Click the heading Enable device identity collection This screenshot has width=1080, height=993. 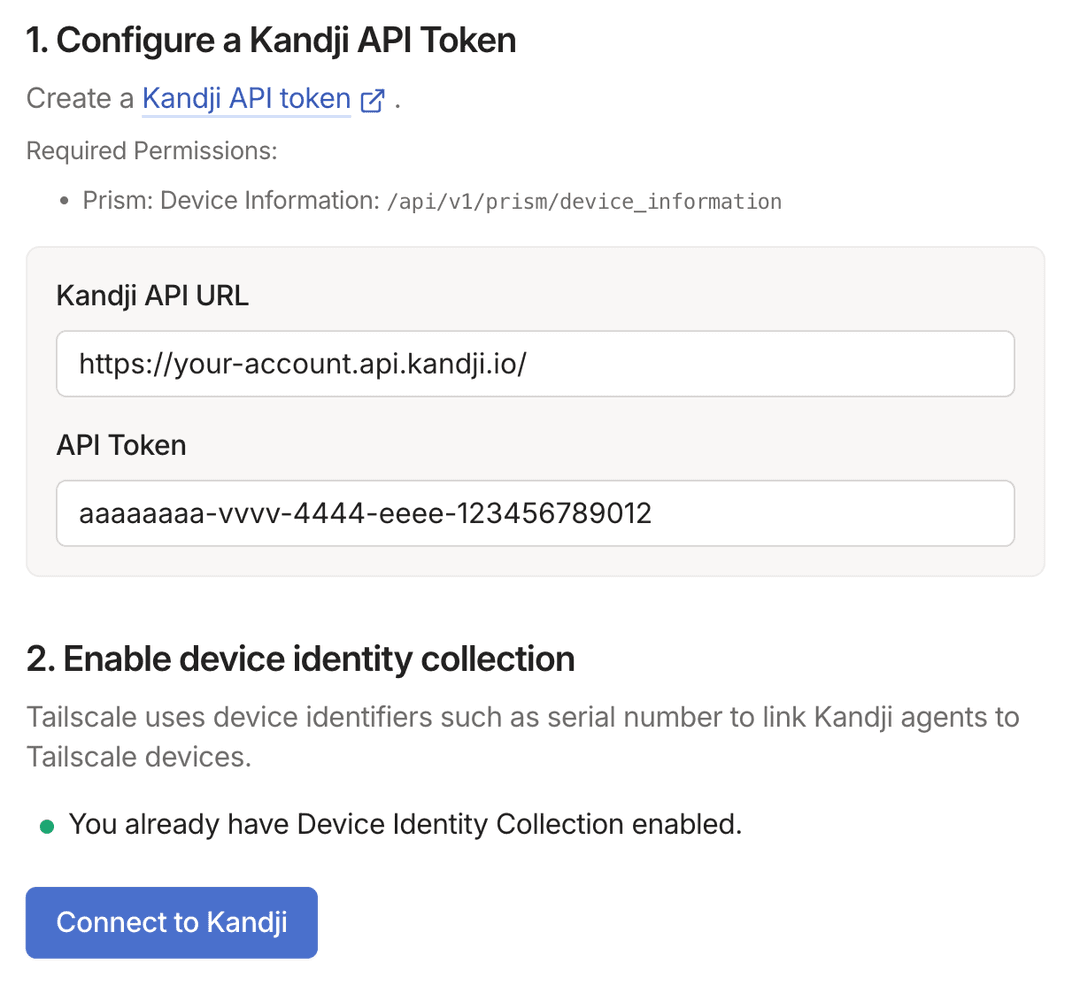(x=300, y=658)
